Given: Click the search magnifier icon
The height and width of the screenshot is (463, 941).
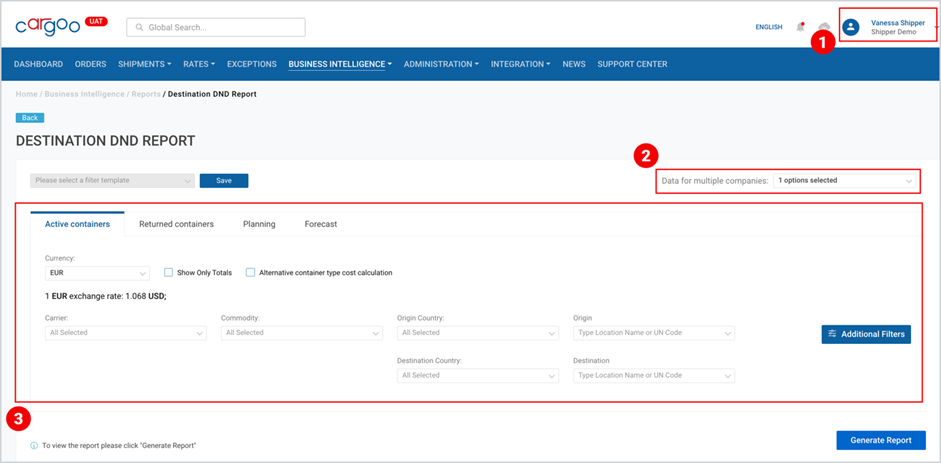Looking at the screenshot, I should click(140, 28).
